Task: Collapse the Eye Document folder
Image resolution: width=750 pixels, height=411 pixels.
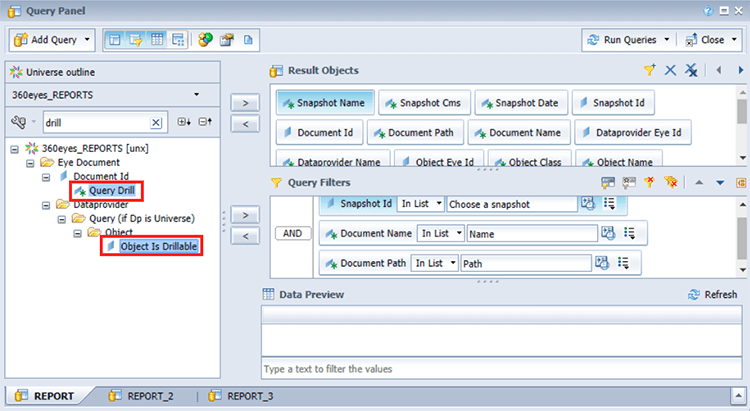Action: point(30,163)
